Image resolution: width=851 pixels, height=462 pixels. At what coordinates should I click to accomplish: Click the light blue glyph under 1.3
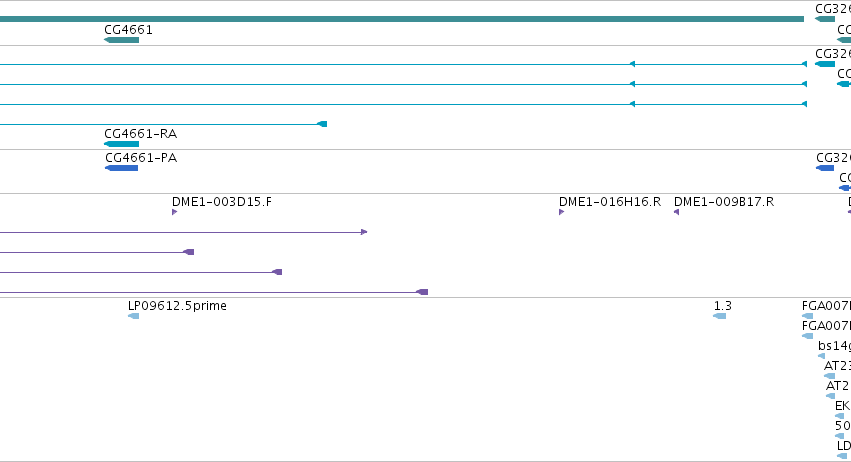720,316
